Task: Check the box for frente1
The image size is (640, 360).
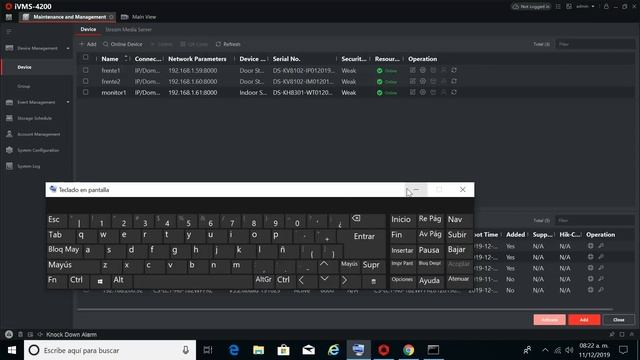Action: pyautogui.click(x=85, y=70)
